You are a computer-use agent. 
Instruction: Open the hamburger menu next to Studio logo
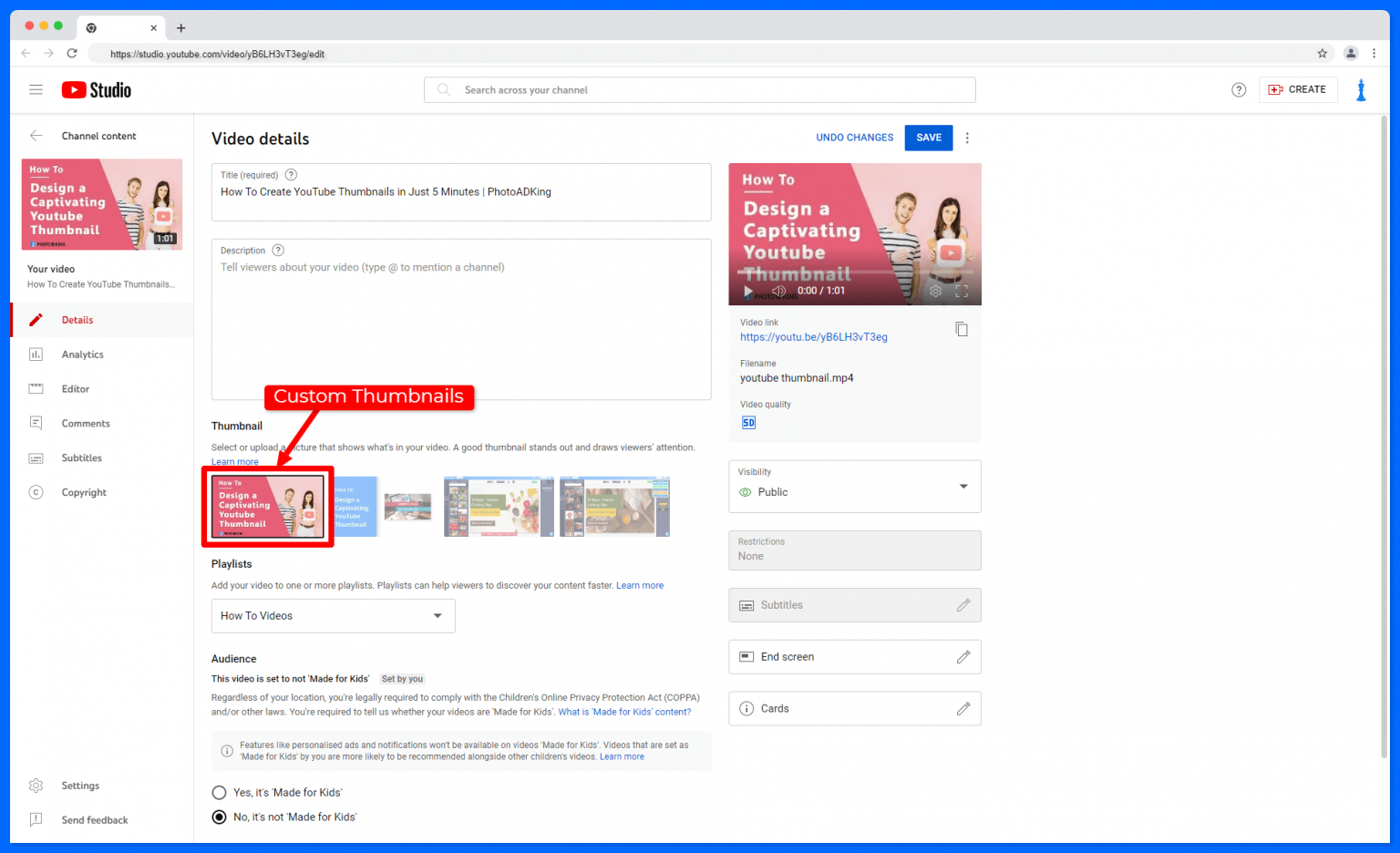pos(36,90)
